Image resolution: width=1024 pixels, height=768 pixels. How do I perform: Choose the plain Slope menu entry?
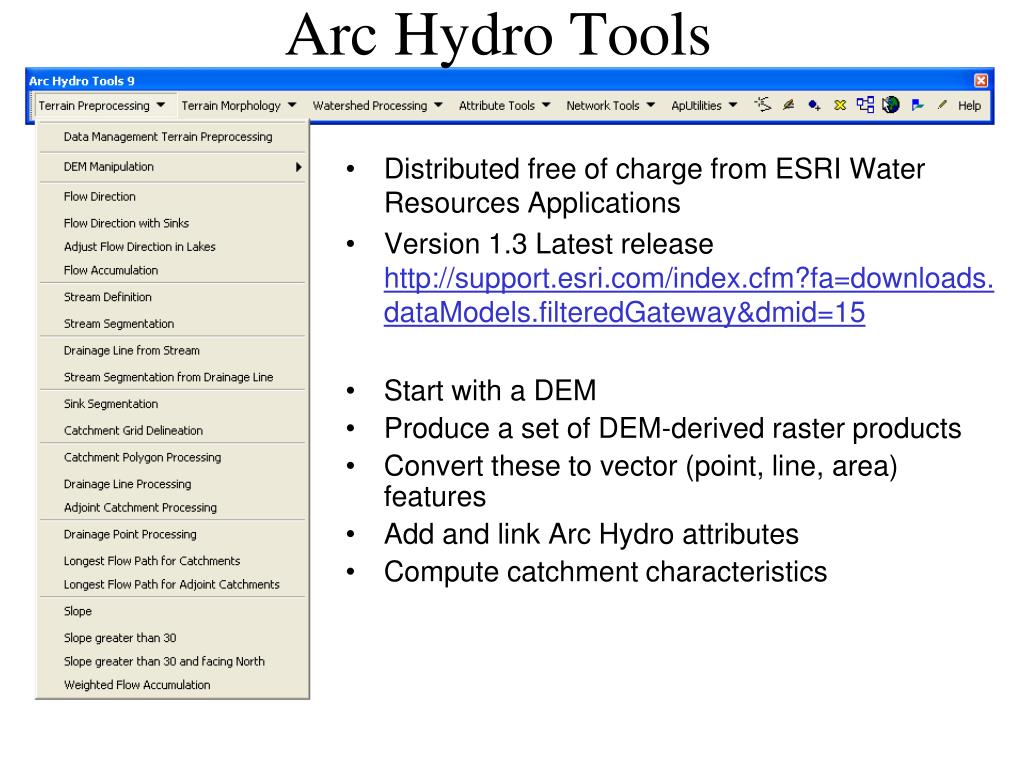172,611
